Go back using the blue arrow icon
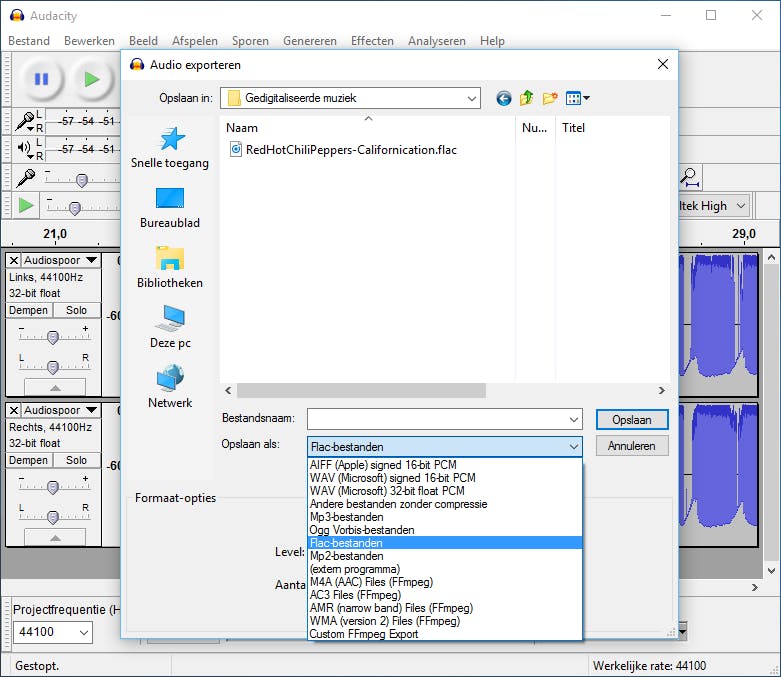Screen dimensions: 781x677 (504, 98)
